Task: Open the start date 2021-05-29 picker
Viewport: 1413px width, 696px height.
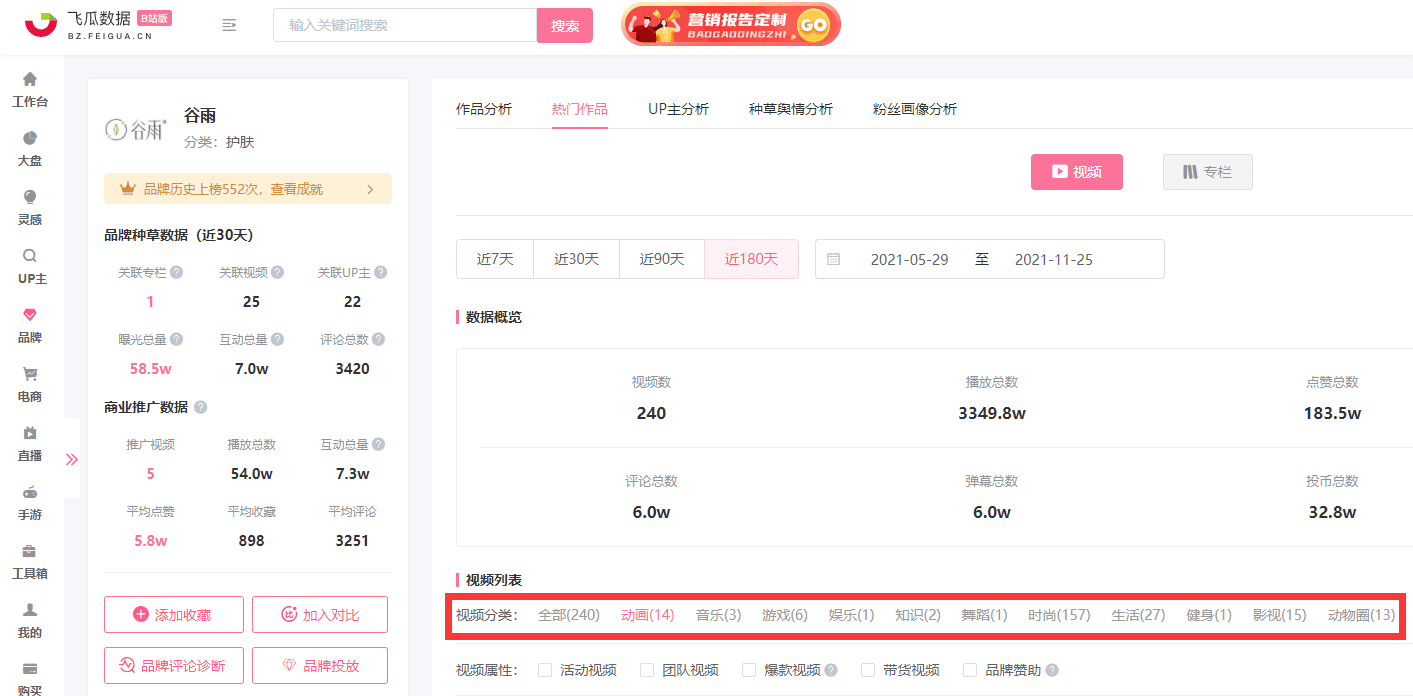Action: tap(909, 259)
